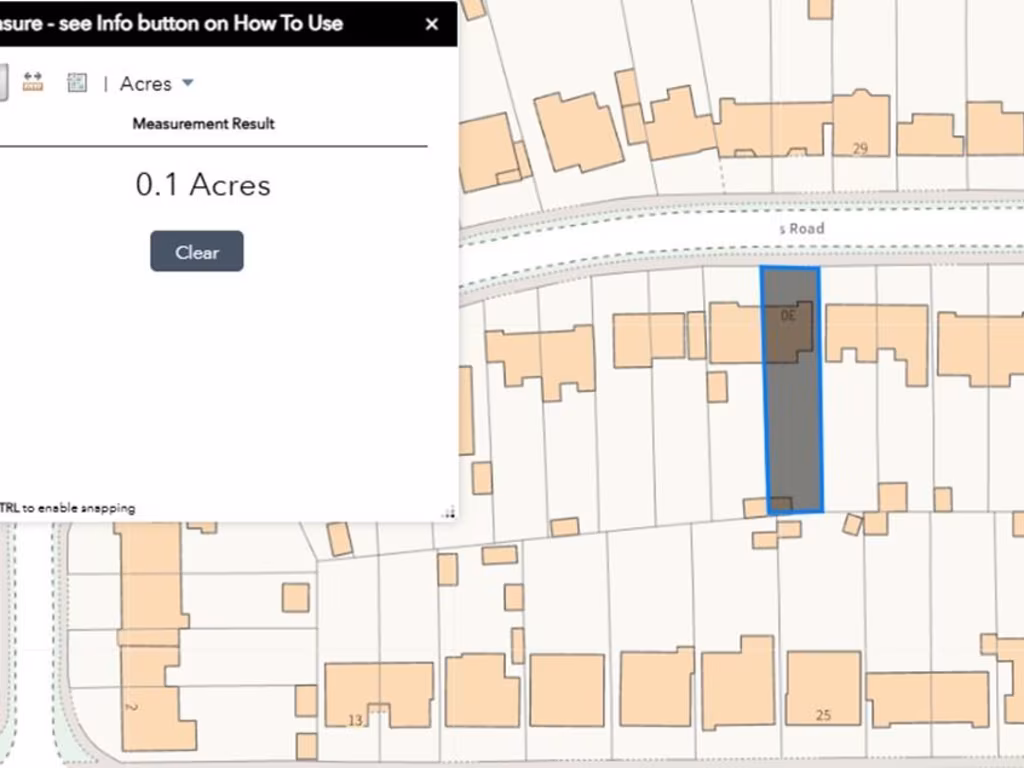The width and height of the screenshot is (1024, 768).
Task: Click the CTRL snapping hint text
Action: coord(68,508)
